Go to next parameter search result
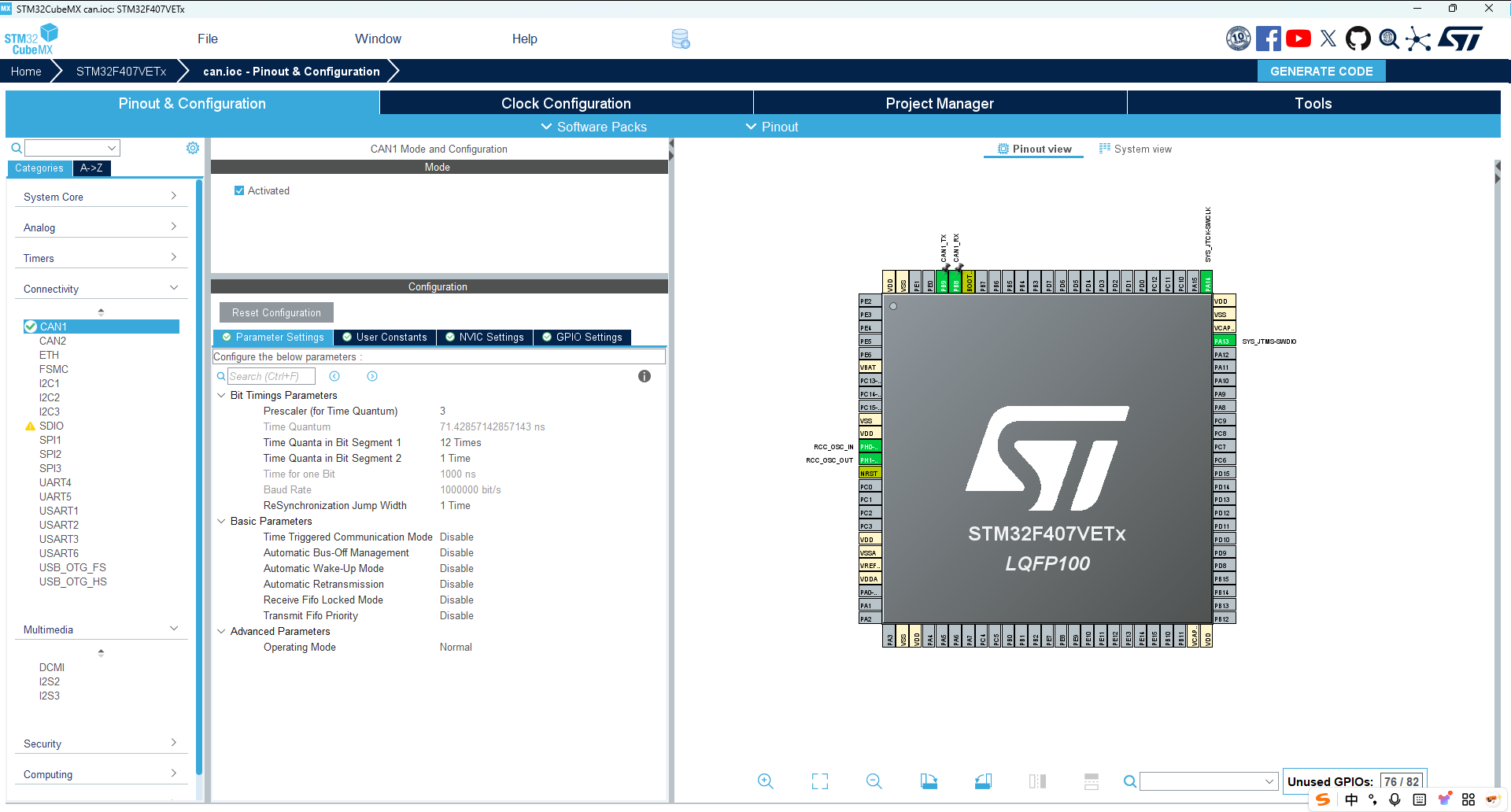This screenshot has width=1511, height=812. click(x=372, y=376)
